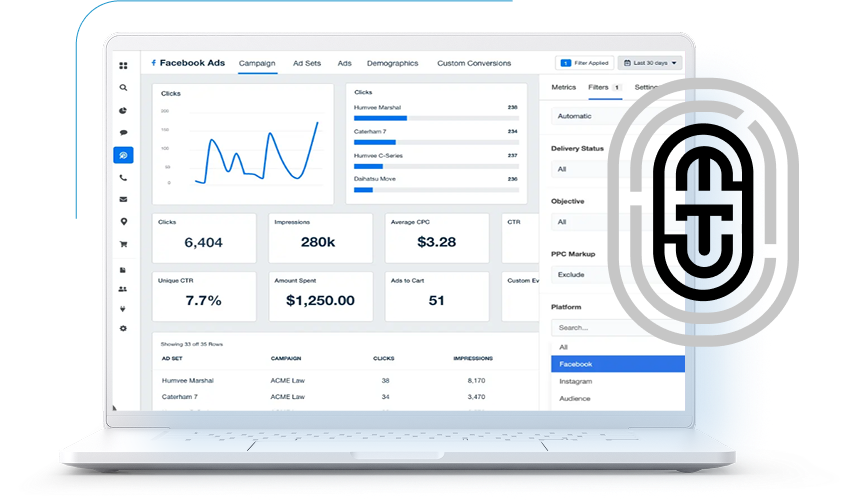Open the Automatic dropdown in Filters panel
Viewport: 862px width, 500px height.
(618, 116)
